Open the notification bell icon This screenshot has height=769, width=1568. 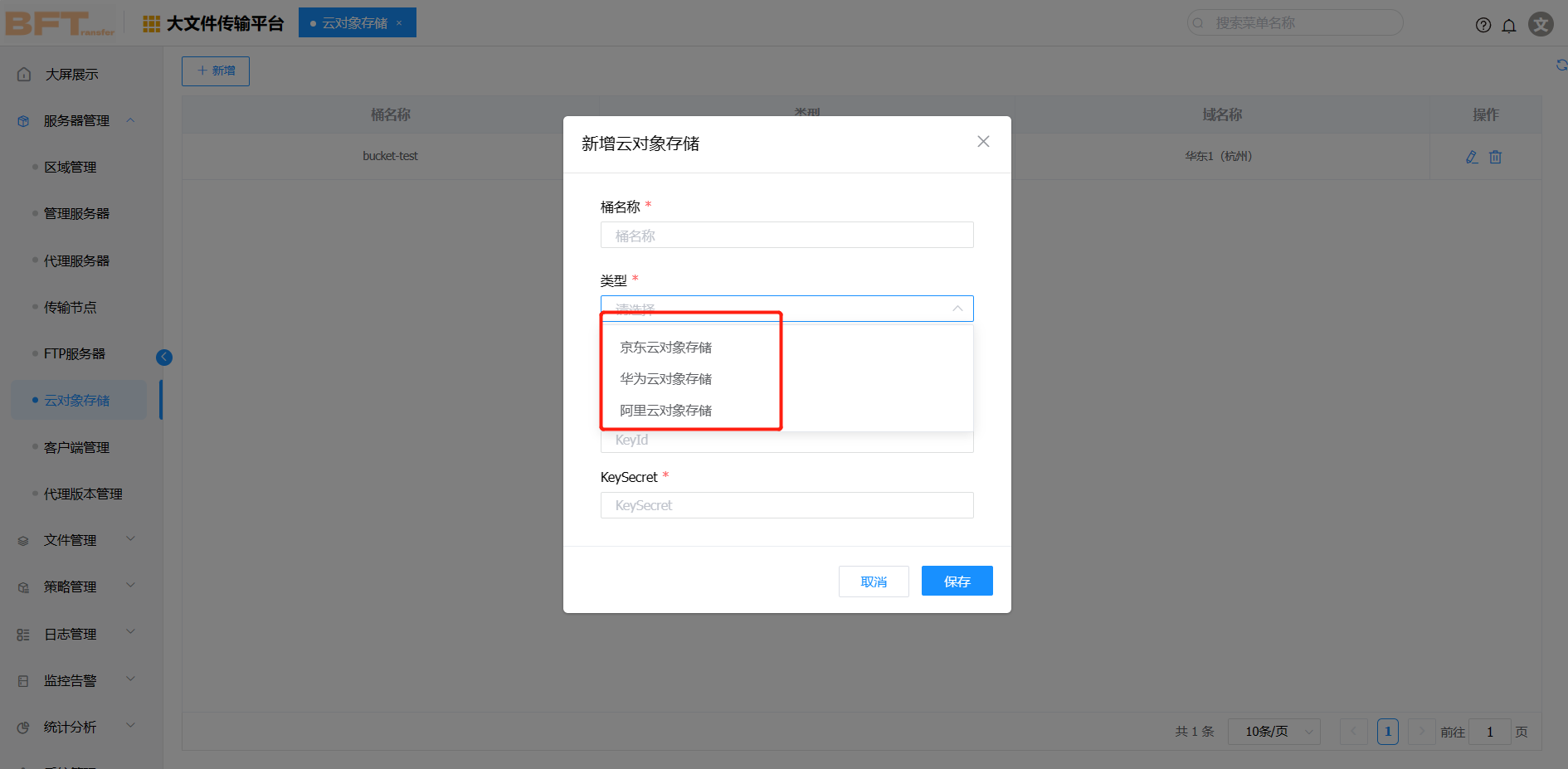point(1509,25)
